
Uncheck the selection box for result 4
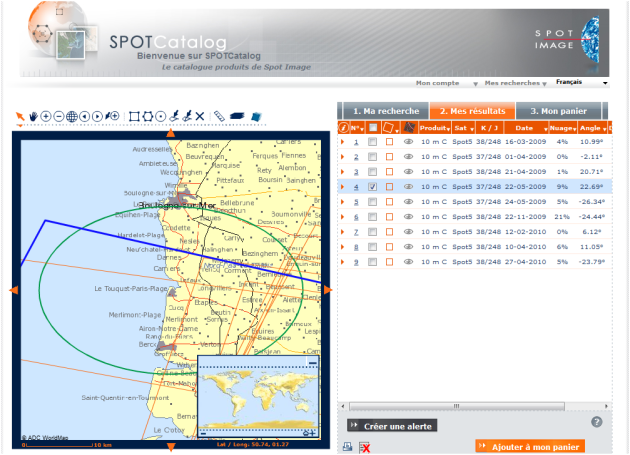[x=372, y=187]
